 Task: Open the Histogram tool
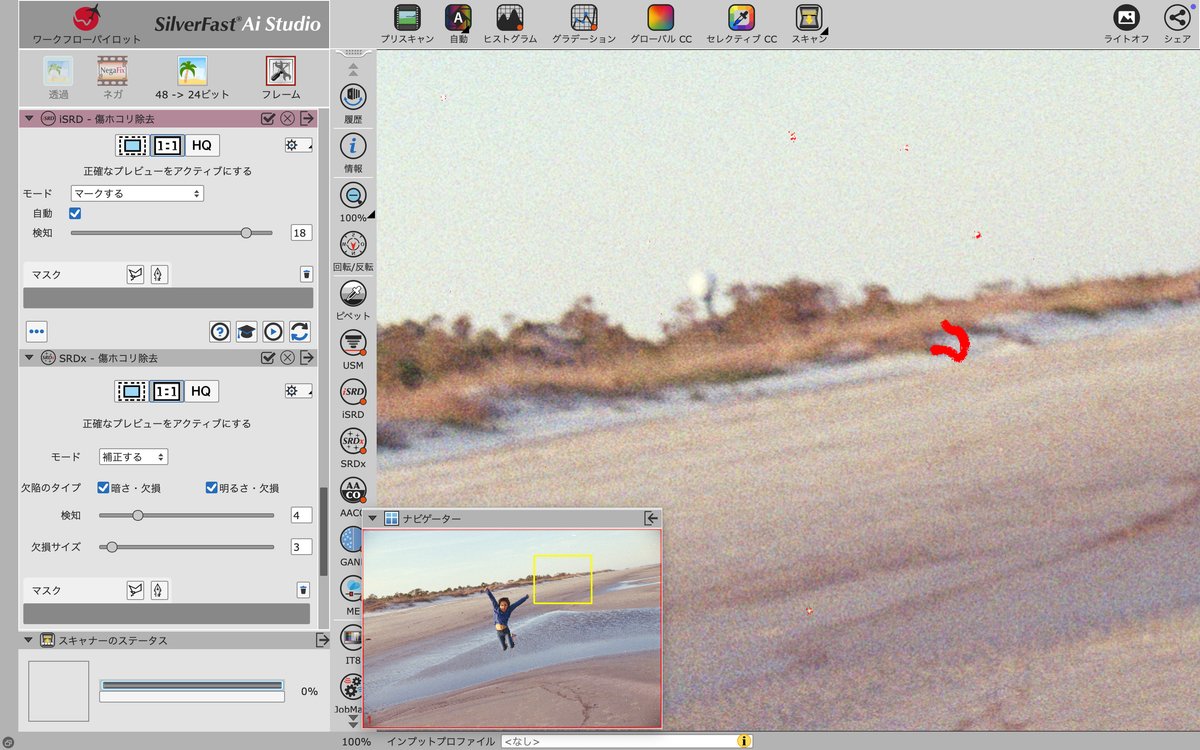pyautogui.click(x=512, y=18)
